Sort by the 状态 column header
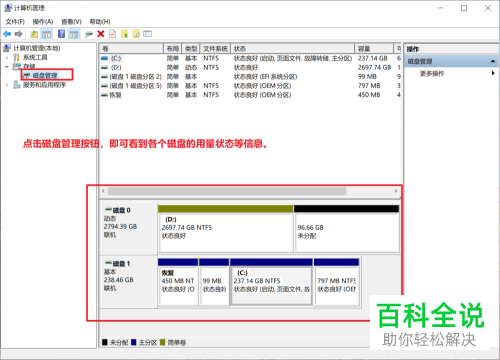The width and height of the screenshot is (500, 360). [x=292, y=49]
